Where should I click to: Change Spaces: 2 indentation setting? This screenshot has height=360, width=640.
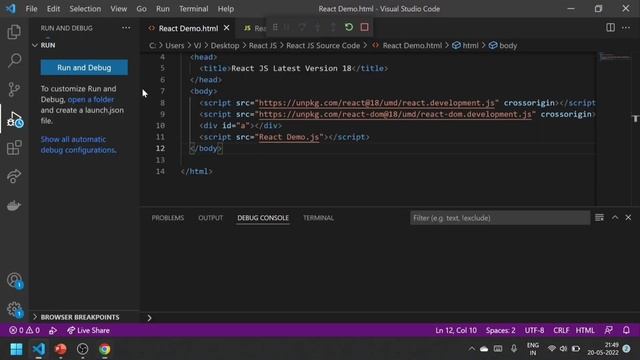(500, 330)
